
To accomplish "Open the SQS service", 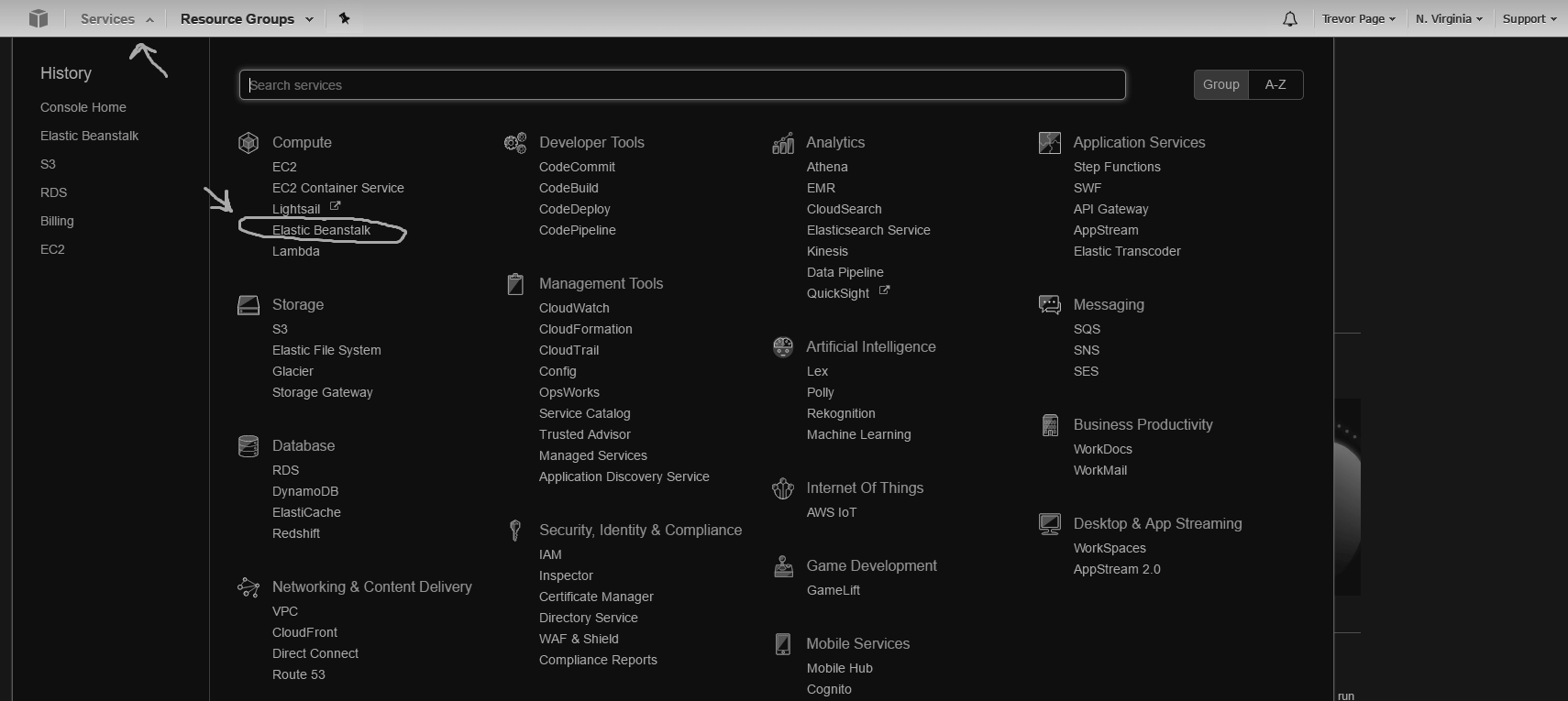I will click(1087, 329).
